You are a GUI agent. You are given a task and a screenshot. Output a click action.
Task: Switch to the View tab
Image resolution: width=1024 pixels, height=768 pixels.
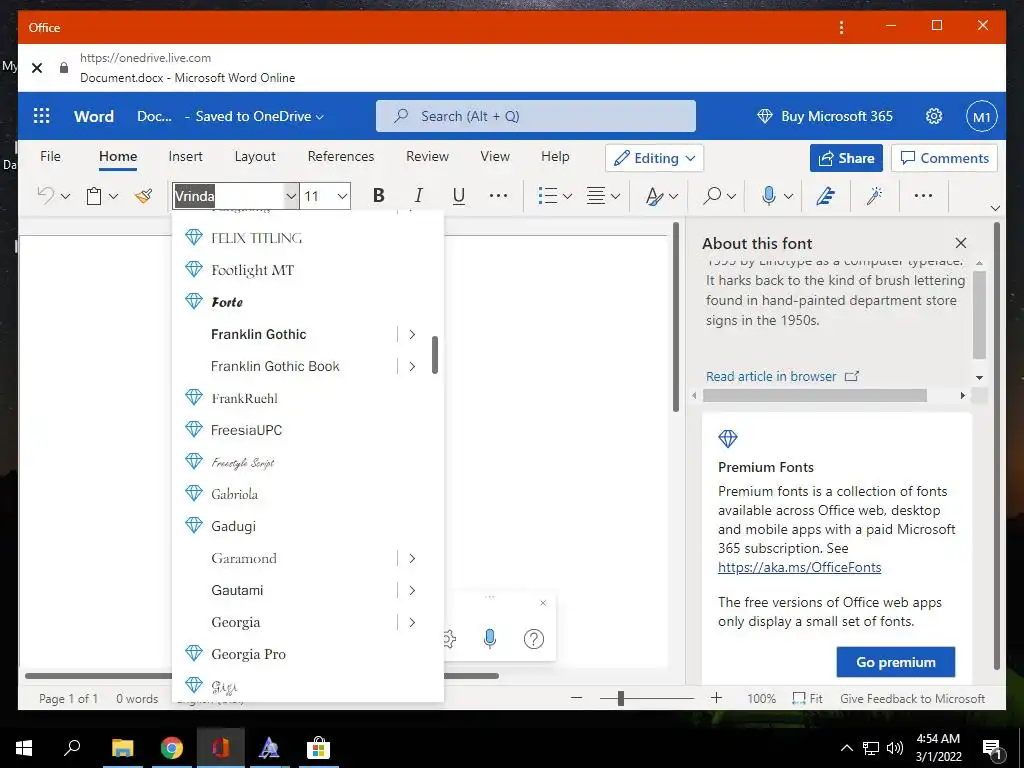[x=495, y=156]
